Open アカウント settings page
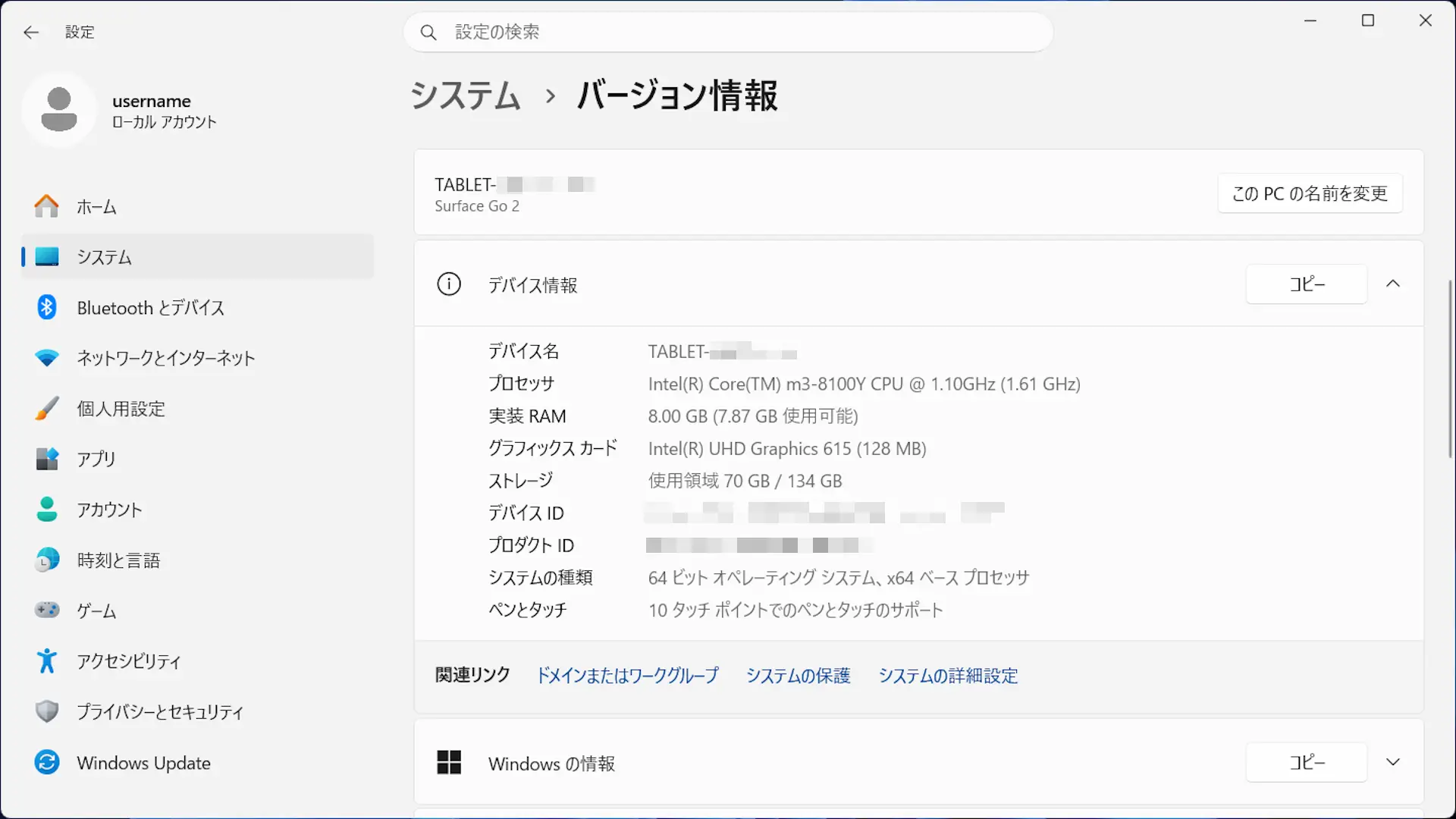Screen dimensions: 1456x819 tap(198, 510)
